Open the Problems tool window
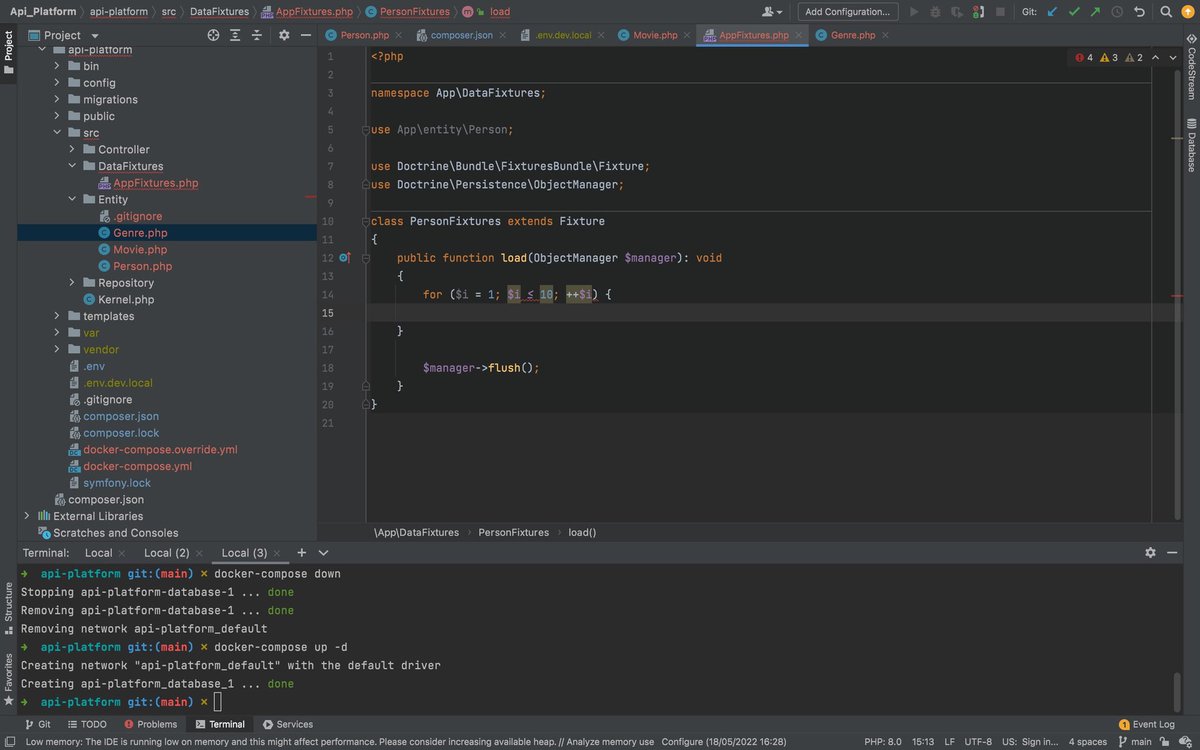This screenshot has width=1200, height=750. [x=150, y=724]
